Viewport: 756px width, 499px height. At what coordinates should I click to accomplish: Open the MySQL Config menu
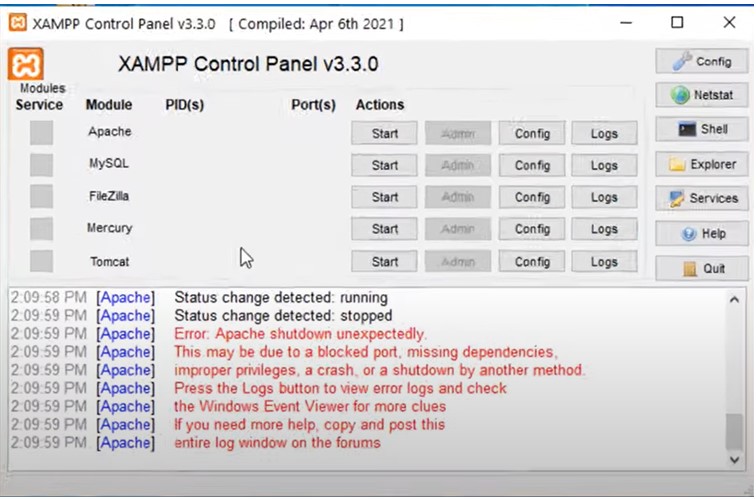click(532, 165)
